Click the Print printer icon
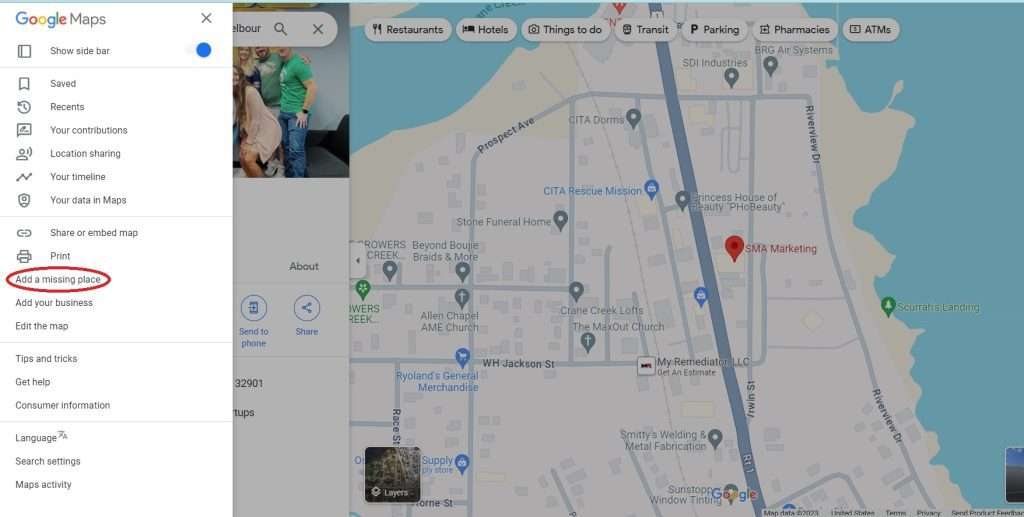The image size is (1024, 517). pyautogui.click(x=24, y=256)
